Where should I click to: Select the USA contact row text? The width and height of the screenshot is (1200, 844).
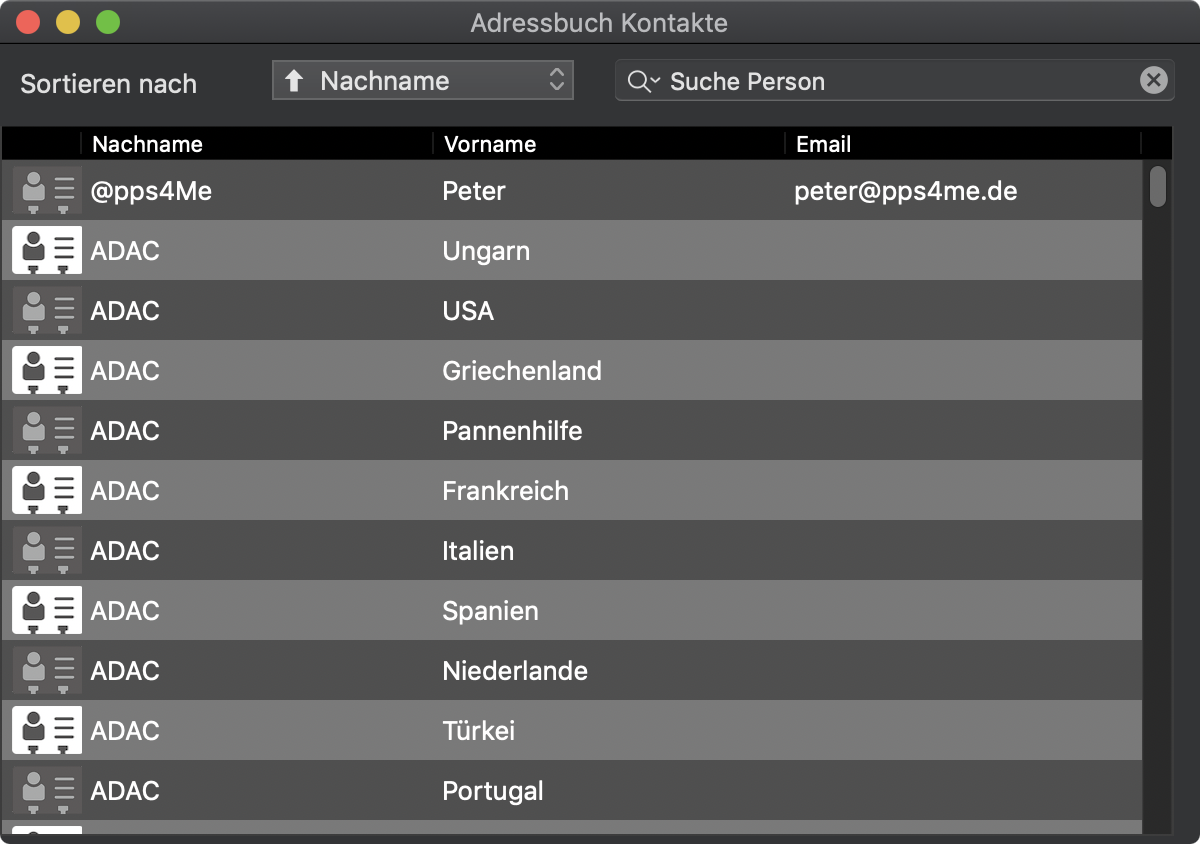coord(468,311)
